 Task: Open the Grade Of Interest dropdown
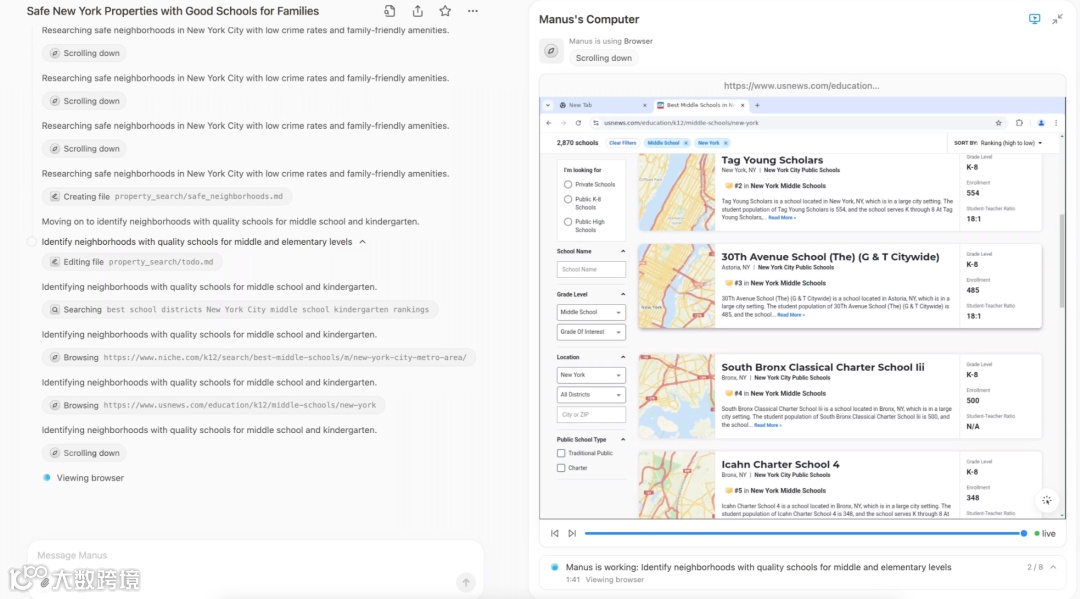click(591, 332)
